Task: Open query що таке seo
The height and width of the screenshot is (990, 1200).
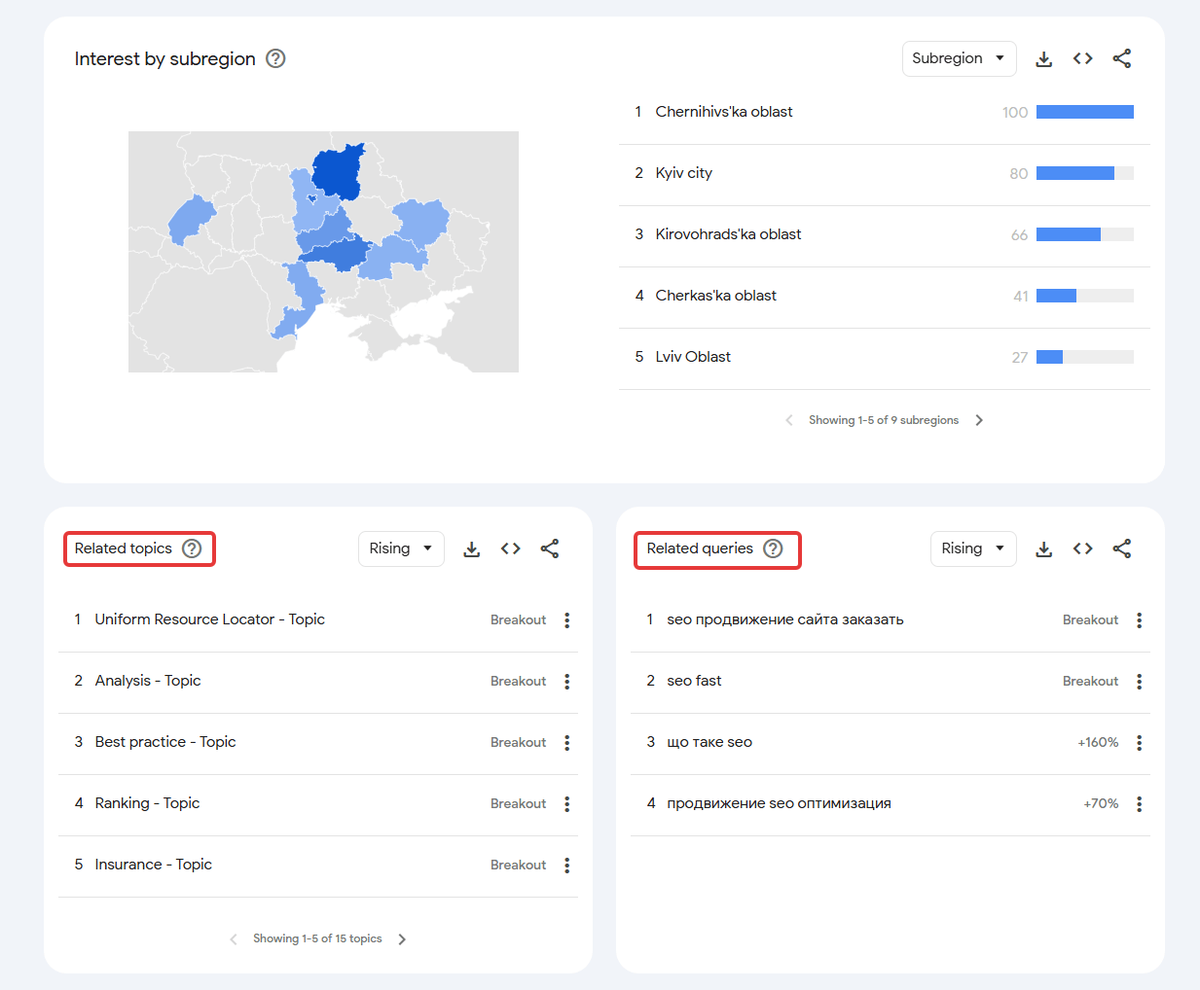Action: click(x=709, y=742)
